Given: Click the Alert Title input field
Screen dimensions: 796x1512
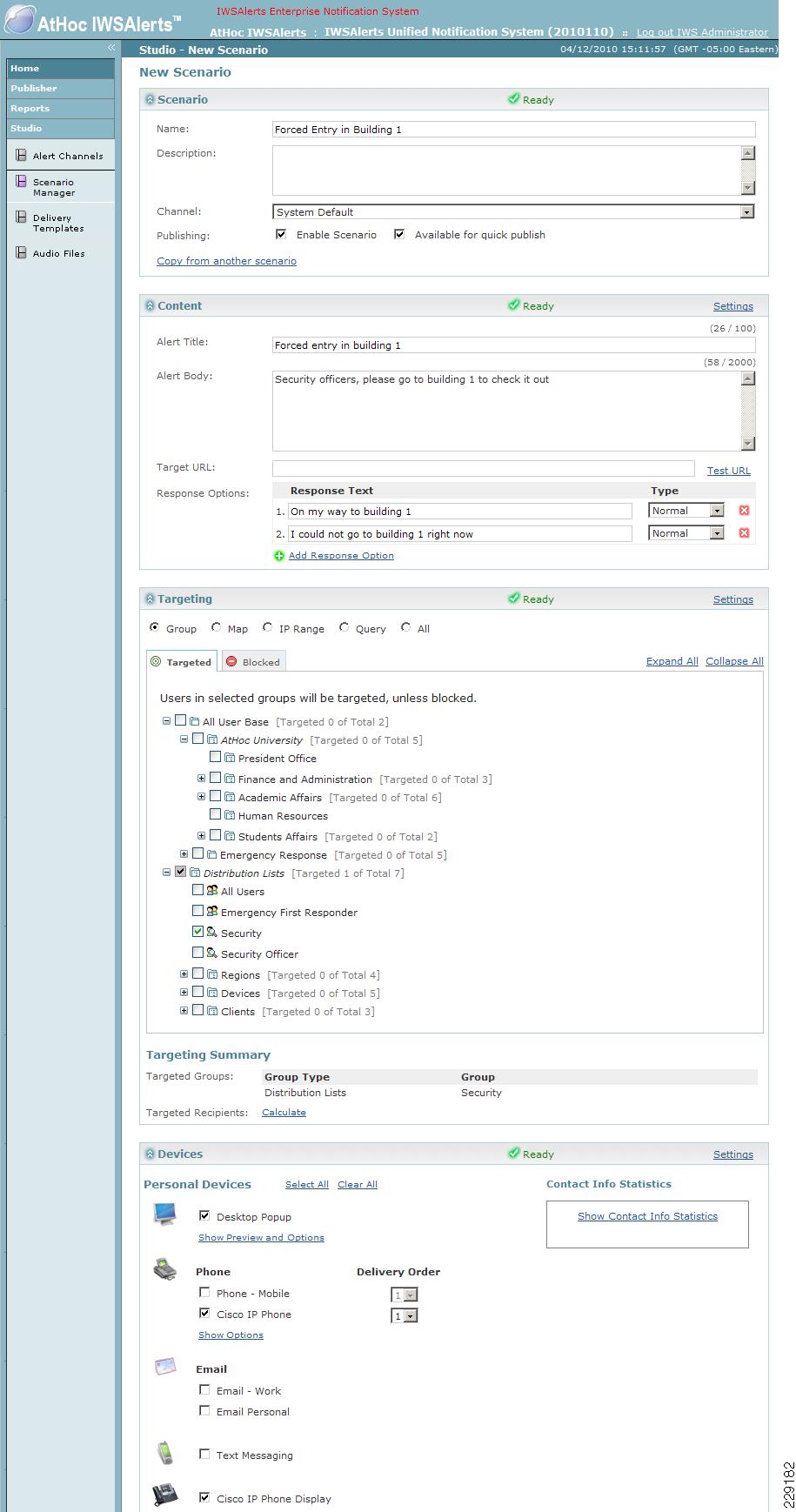Looking at the screenshot, I should coord(513,345).
